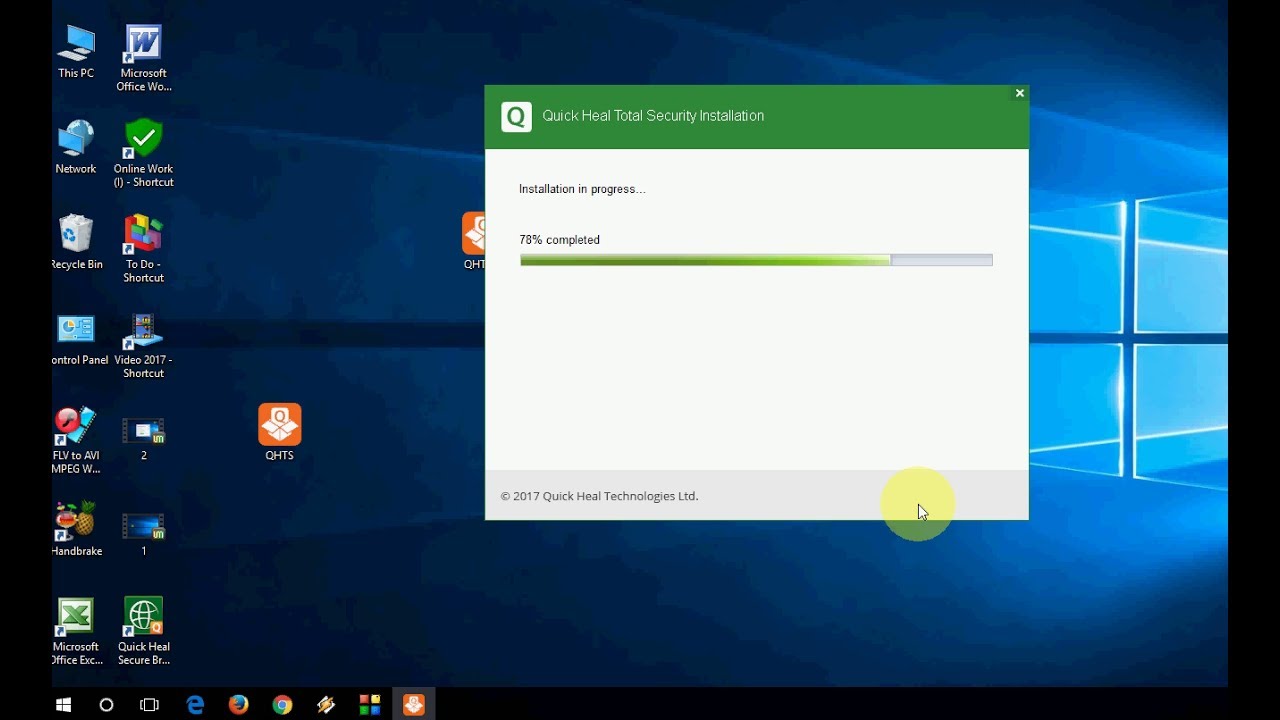Open Microsoft Office Excel shortcut
The image size is (1280, 720).
pyautogui.click(x=76, y=631)
